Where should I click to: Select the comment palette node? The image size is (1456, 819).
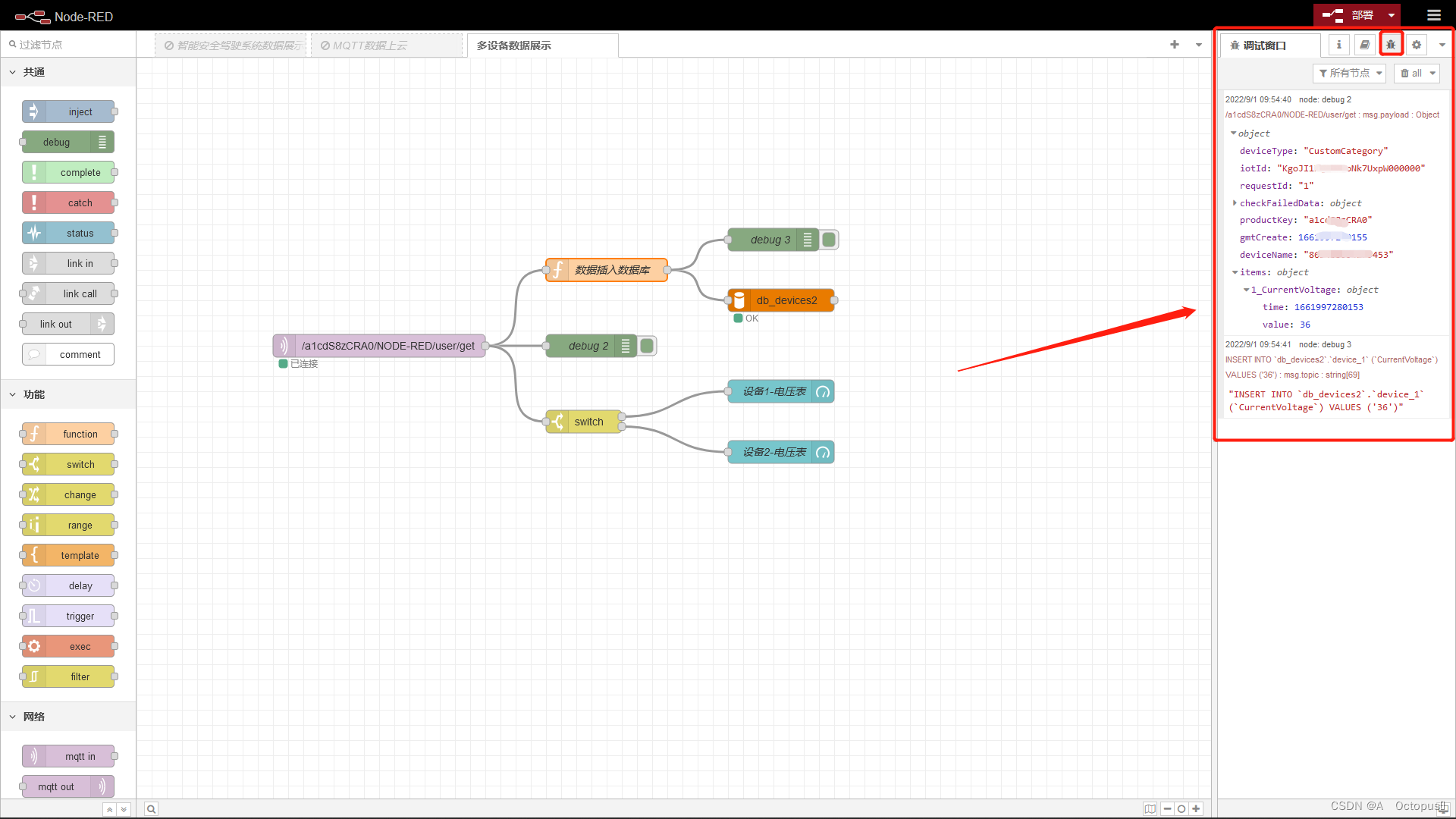(68, 354)
